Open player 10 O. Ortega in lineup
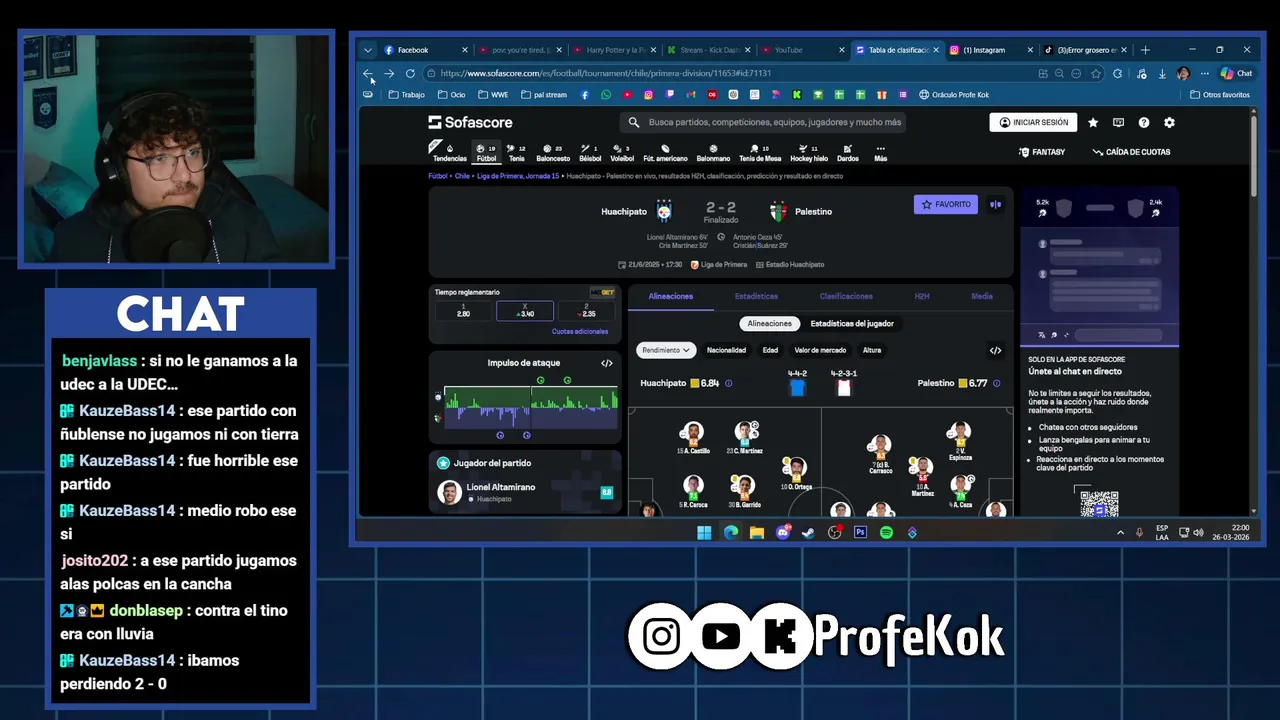Screen dimensions: 1280x720 (796, 474)
